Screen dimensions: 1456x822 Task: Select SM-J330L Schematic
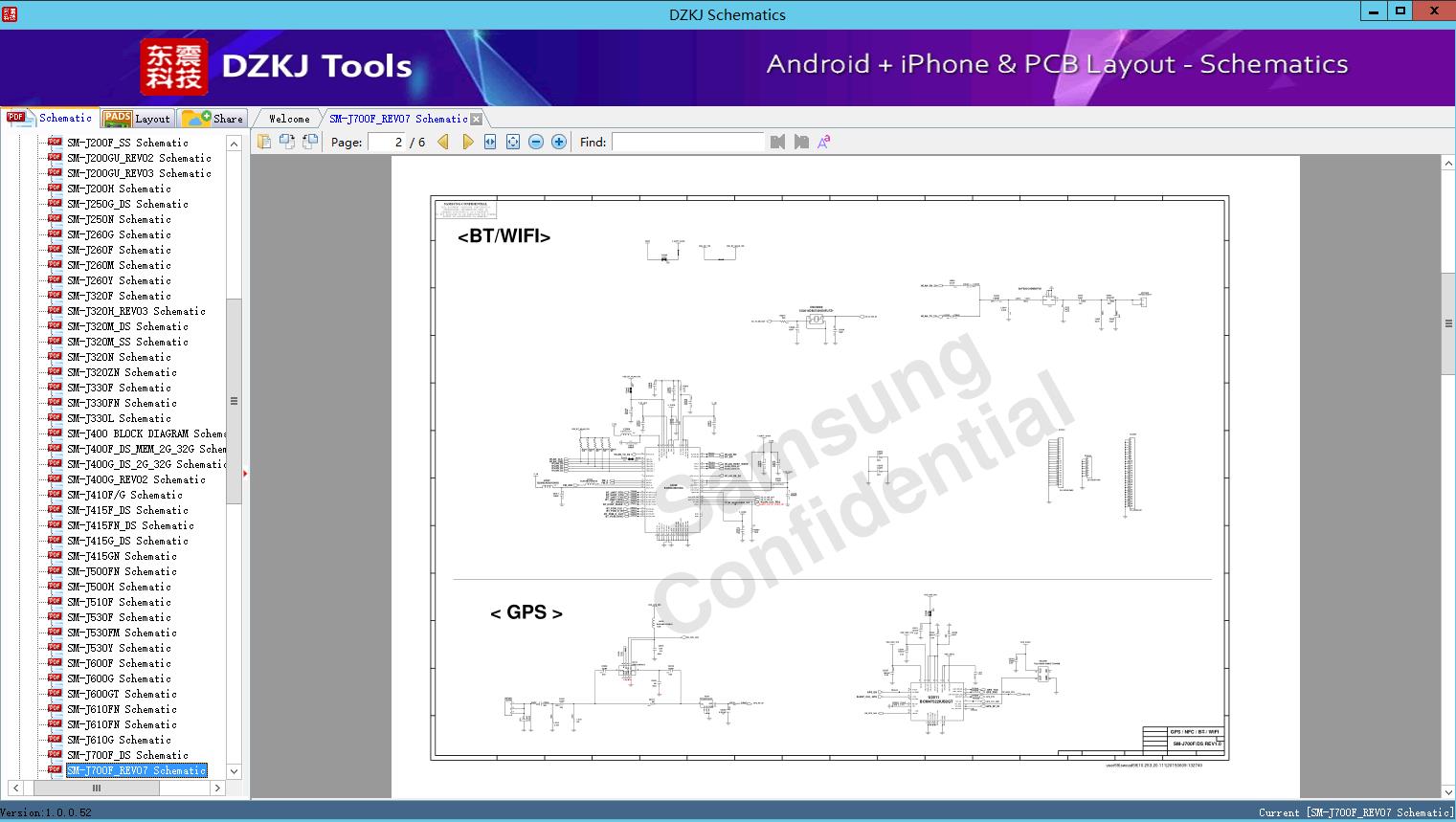pyautogui.click(x=119, y=418)
